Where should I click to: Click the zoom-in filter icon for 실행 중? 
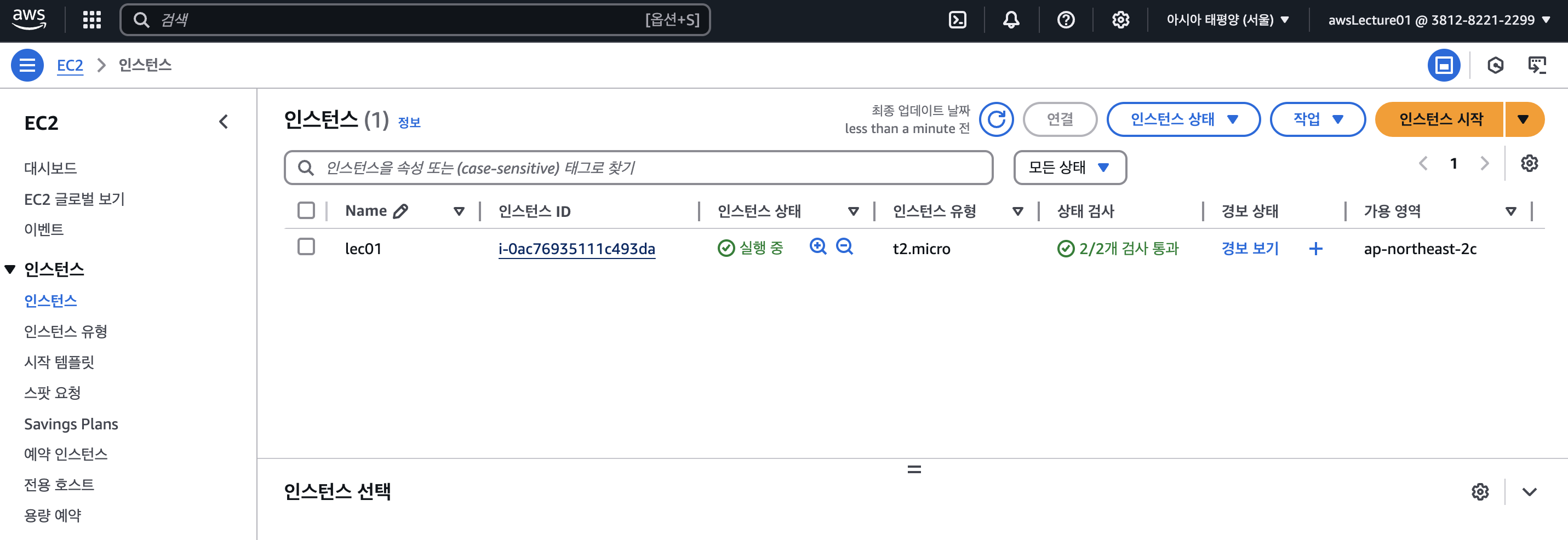click(x=818, y=246)
